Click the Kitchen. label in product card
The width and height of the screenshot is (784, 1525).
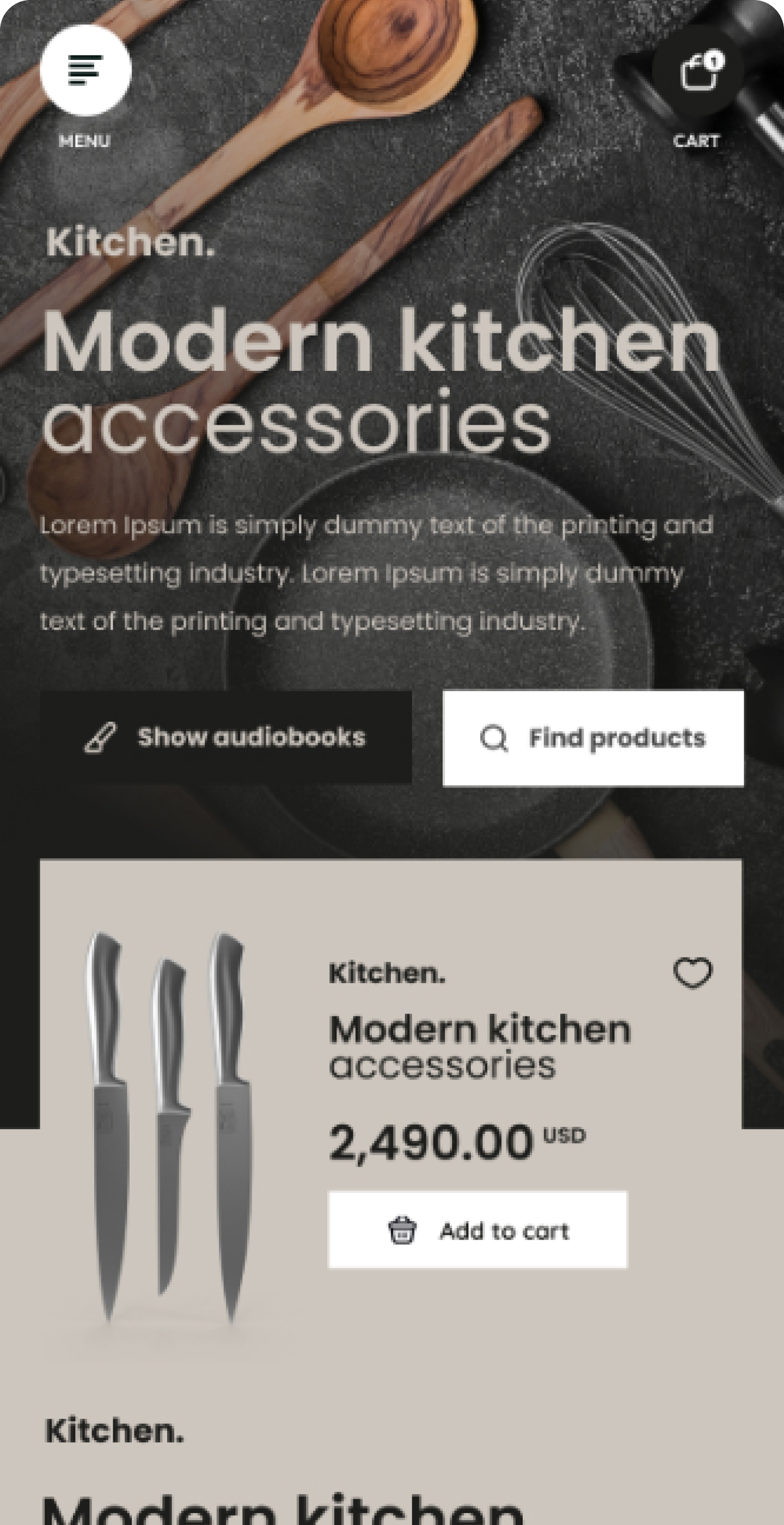click(387, 973)
